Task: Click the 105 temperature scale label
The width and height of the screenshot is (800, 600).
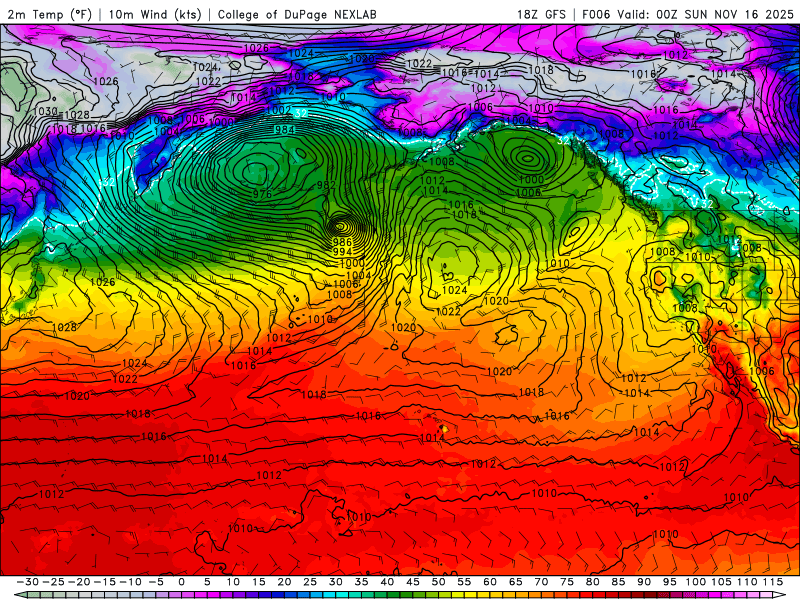Action: pyautogui.click(x=721, y=582)
